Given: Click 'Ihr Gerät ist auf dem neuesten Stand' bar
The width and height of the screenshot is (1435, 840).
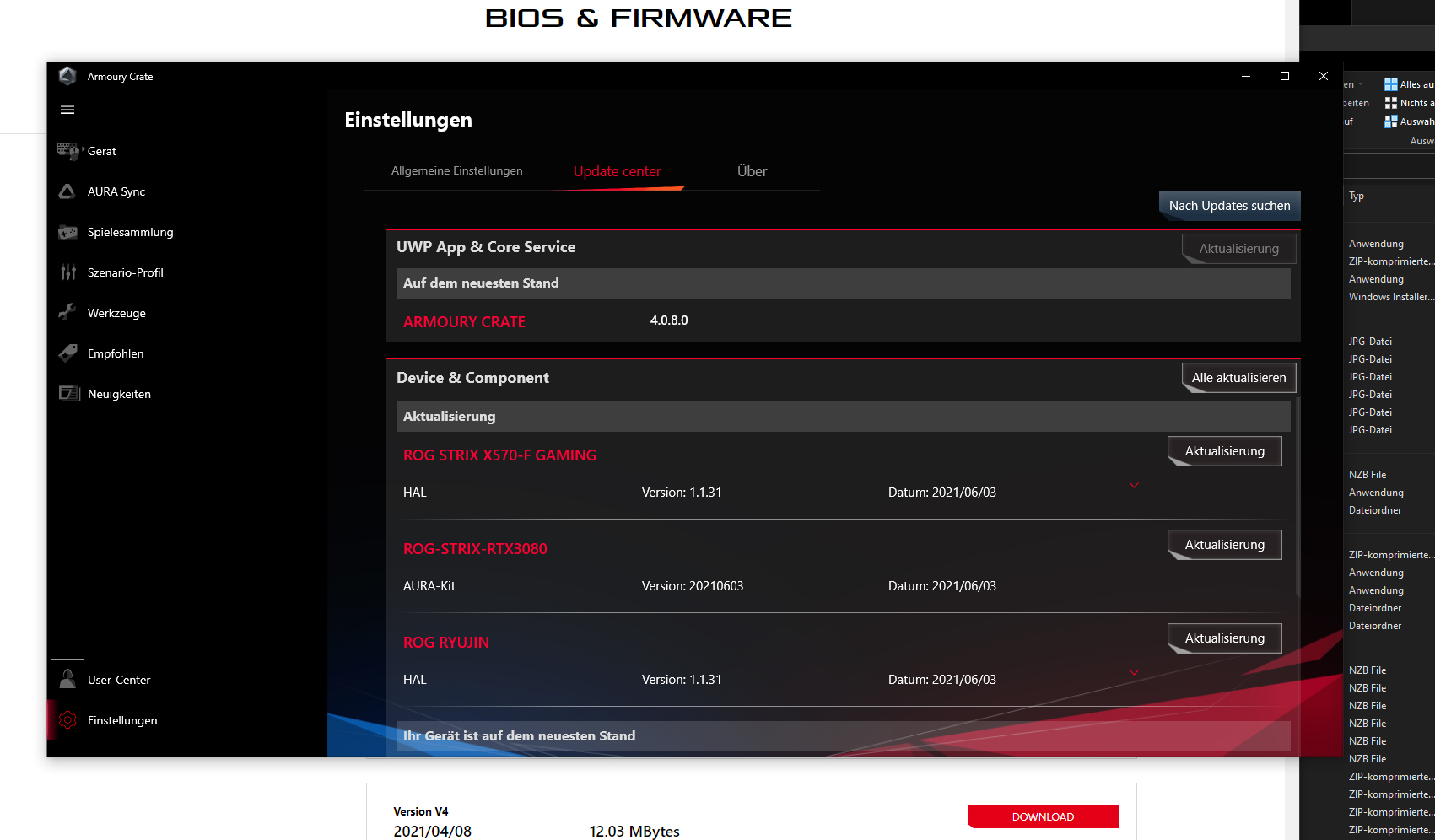Looking at the screenshot, I should (x=844, y=736).
